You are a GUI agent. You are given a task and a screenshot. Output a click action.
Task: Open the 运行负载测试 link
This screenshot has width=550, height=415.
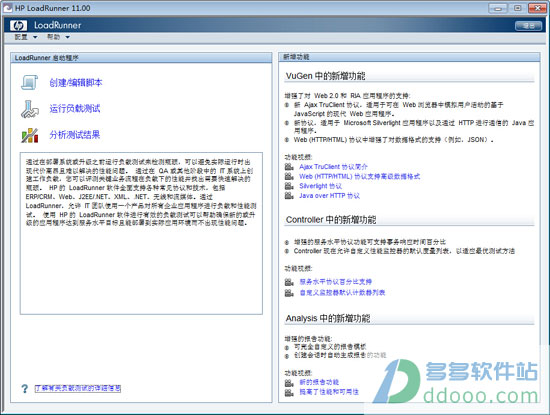pos(75,109)
